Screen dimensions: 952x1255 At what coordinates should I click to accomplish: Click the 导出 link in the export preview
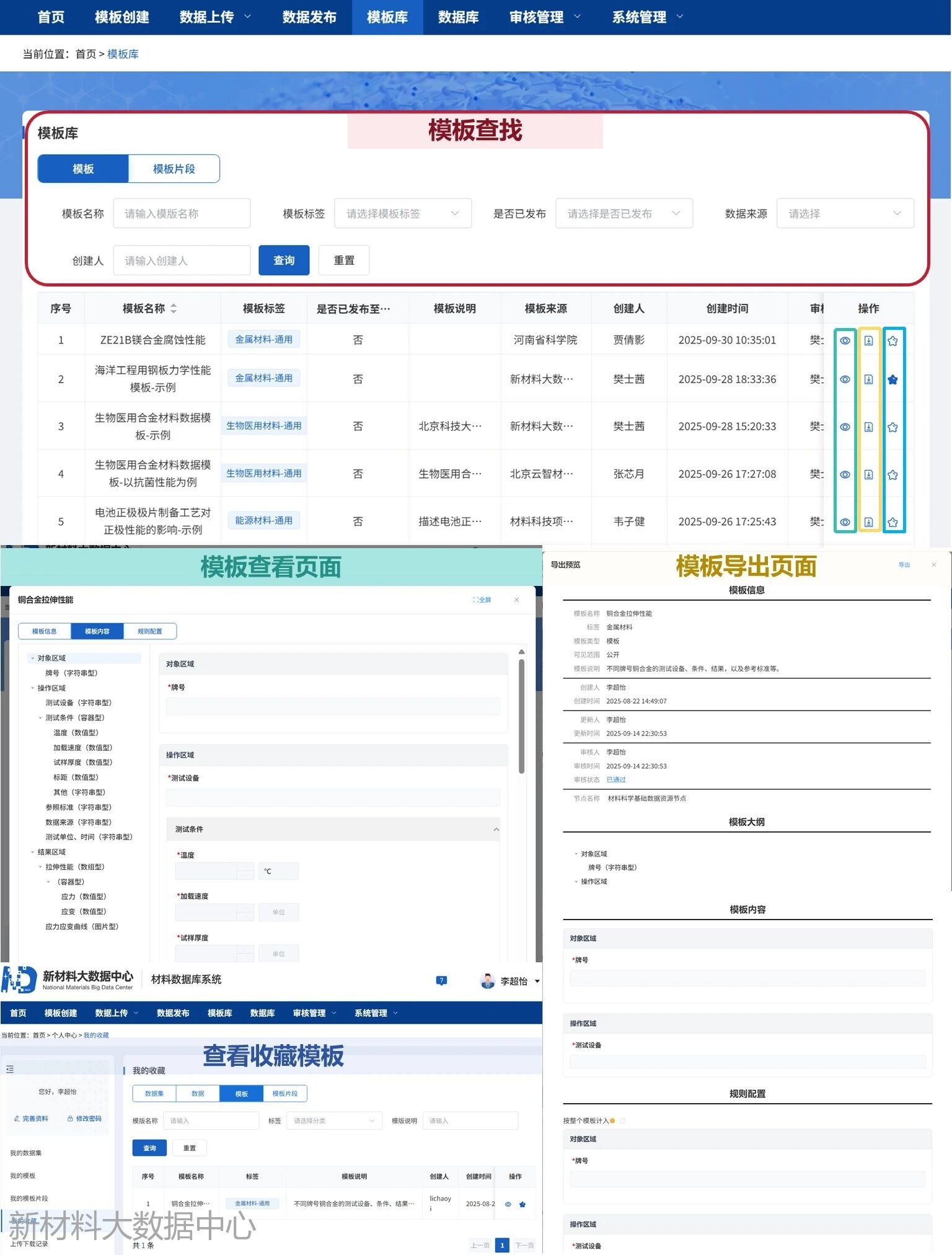(x=904, y=565)
